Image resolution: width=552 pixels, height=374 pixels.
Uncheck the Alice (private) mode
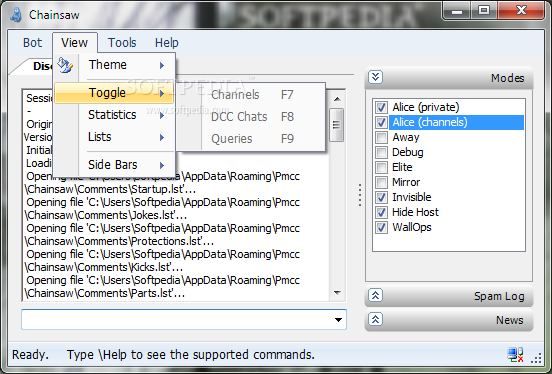[381, 107]
